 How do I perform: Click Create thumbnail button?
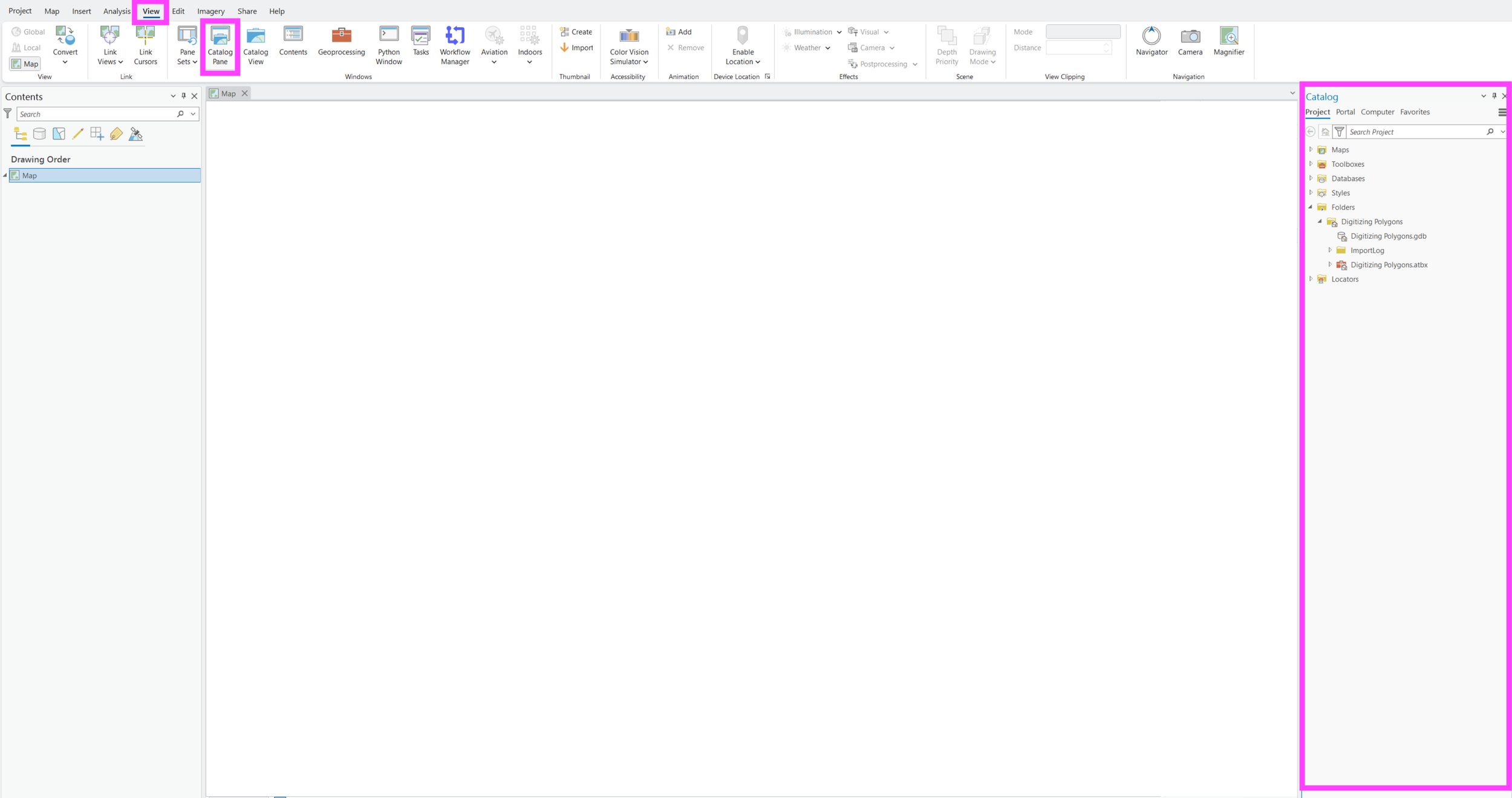click(x=576, y=31)
